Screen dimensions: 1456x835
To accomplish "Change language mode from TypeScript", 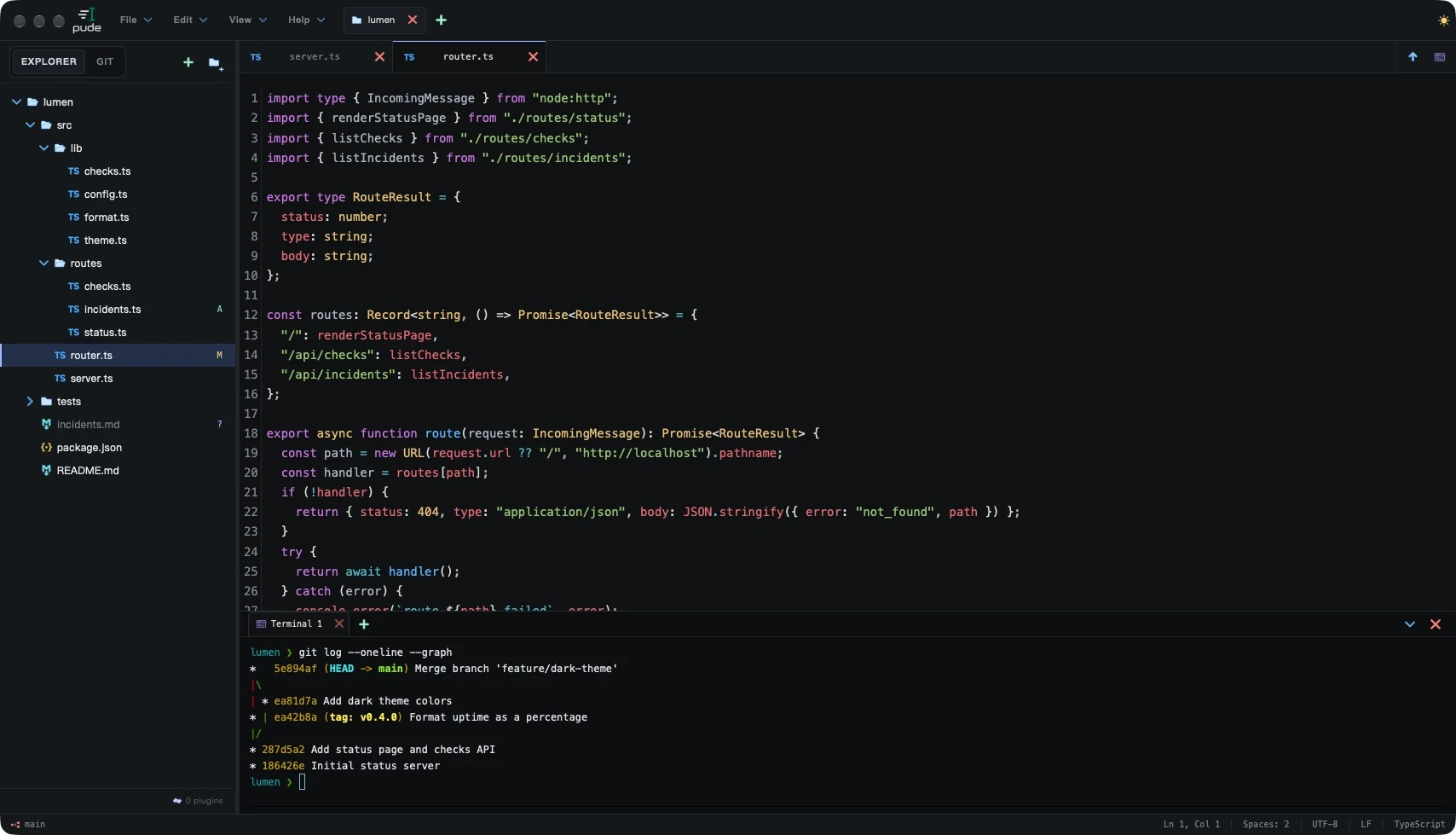I will [1419, 825].
